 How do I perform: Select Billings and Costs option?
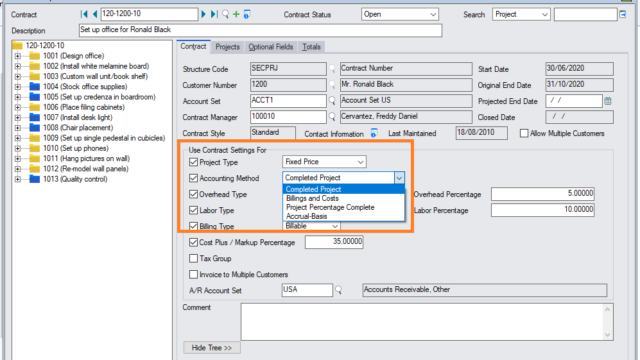point(344,198)
